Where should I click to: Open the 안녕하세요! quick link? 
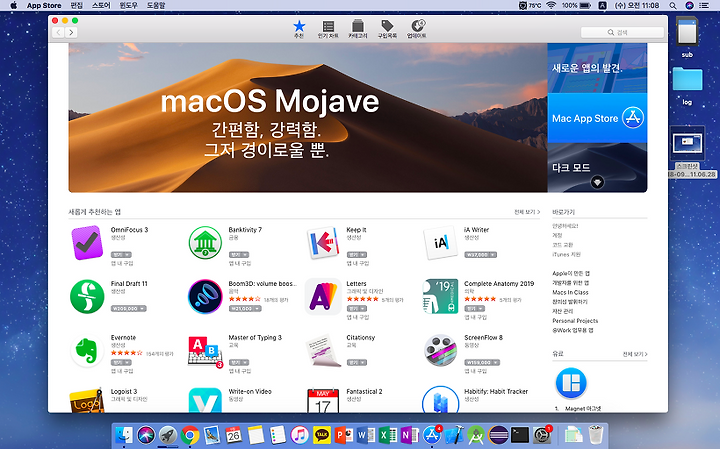click(565, 226)
